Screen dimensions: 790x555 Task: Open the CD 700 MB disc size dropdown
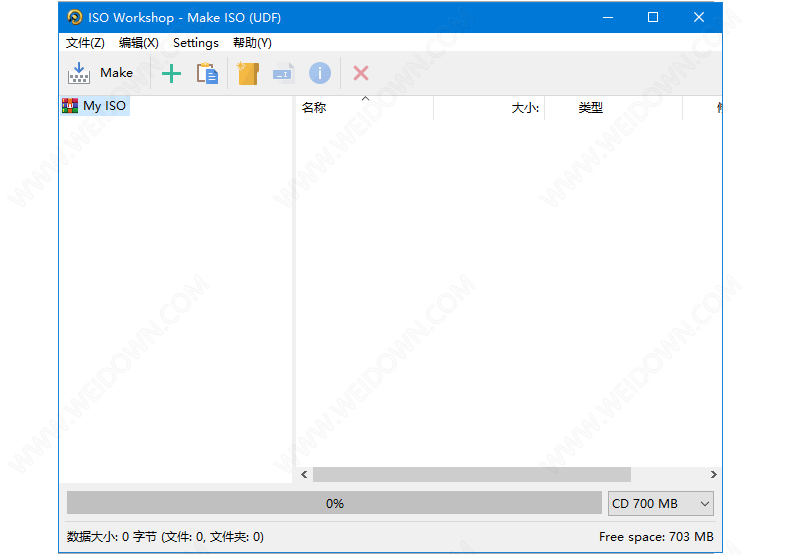661,504
